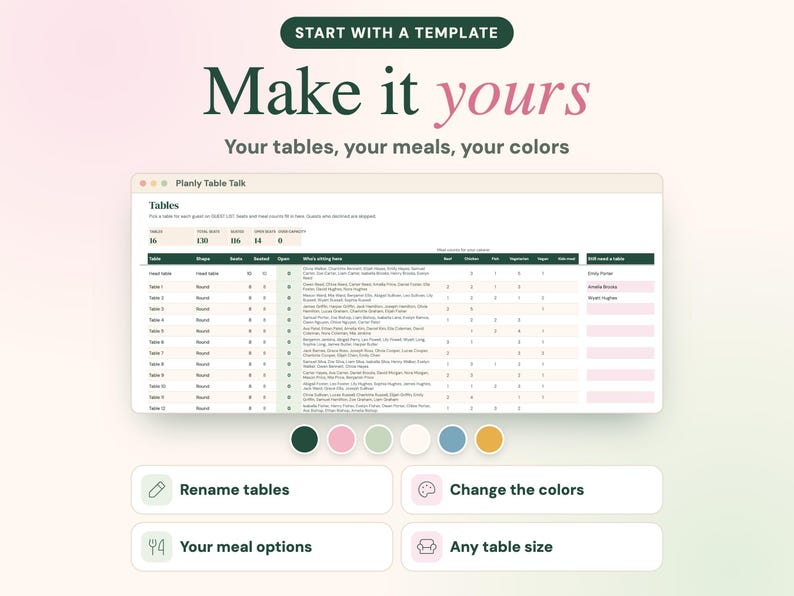Select the Table 4 name cell
The image size is (794, 596).
156,320
